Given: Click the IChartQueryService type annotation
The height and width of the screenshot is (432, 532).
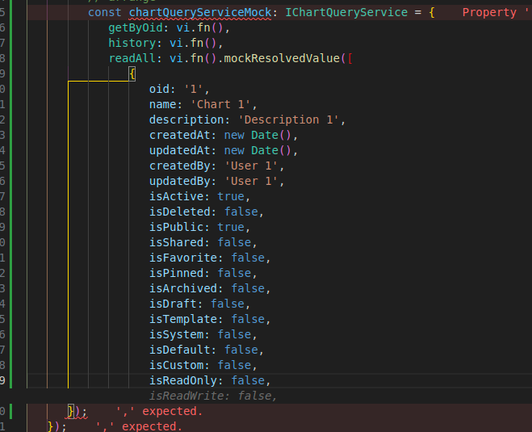Looking at the screenshot, I should (x=346, y=12).
